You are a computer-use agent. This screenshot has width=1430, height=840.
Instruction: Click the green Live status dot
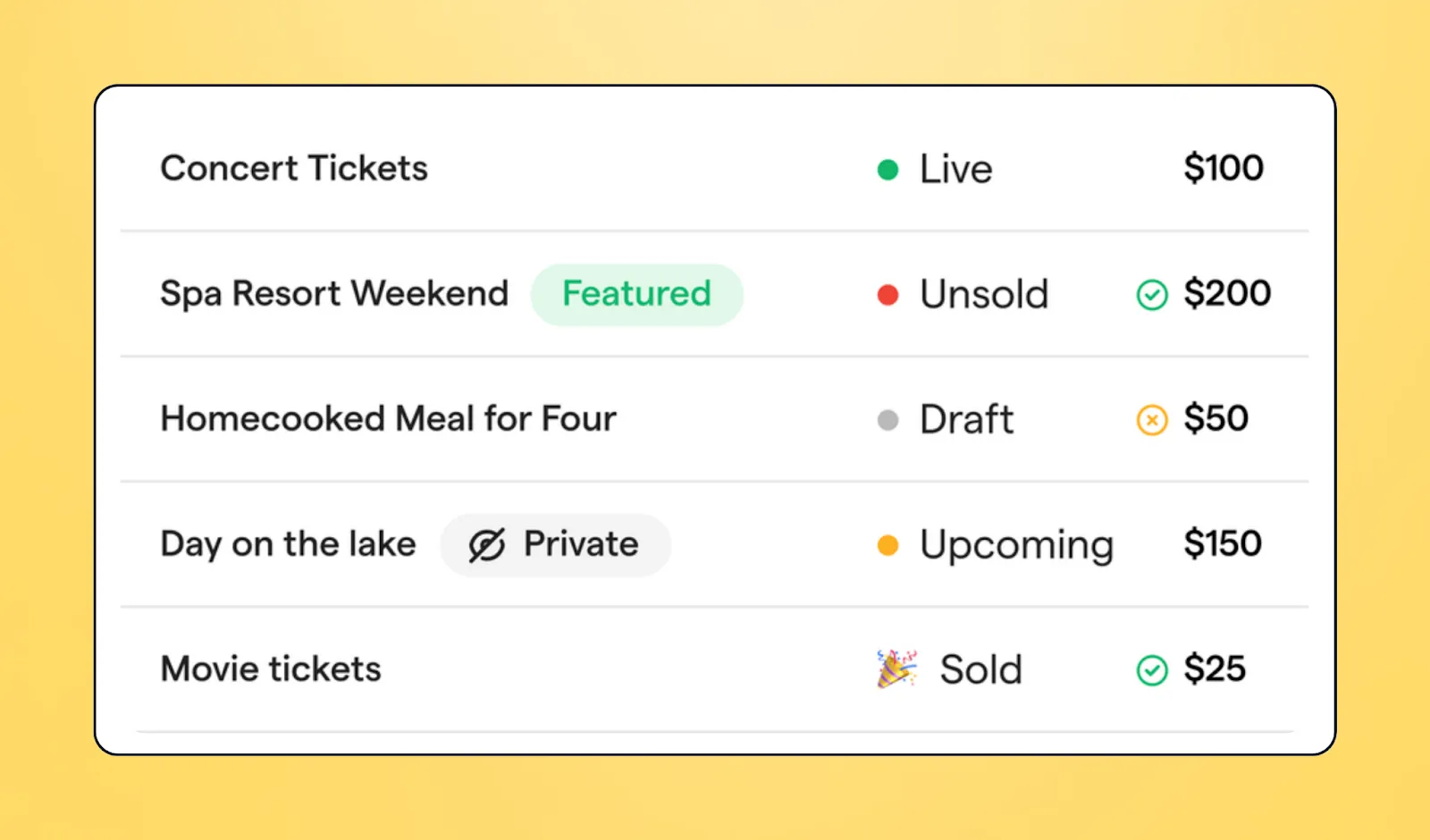pyautogui.click(x=887, y=169)
